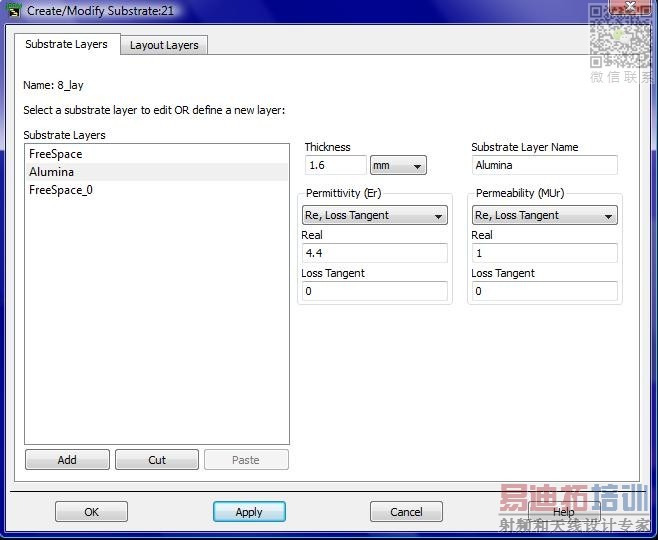Click Permittivity Real value 4.4 field
658x540 pixels.
pyautogui.click(x=375, y=253)
